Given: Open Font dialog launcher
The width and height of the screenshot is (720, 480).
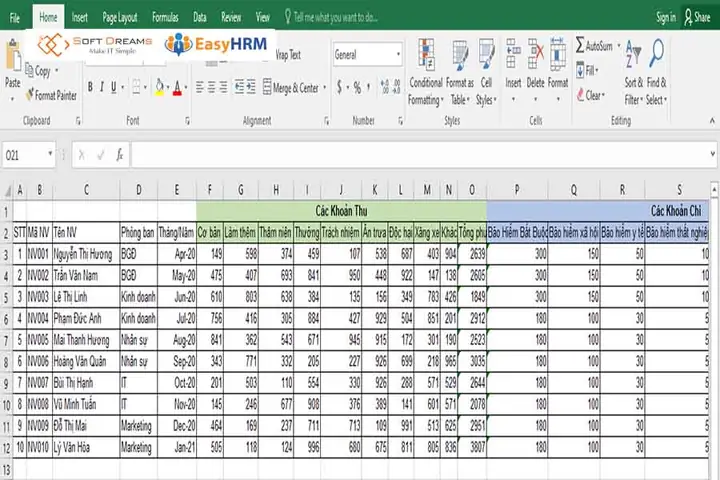Looking at the screenshot, I should tap(187, 121).
